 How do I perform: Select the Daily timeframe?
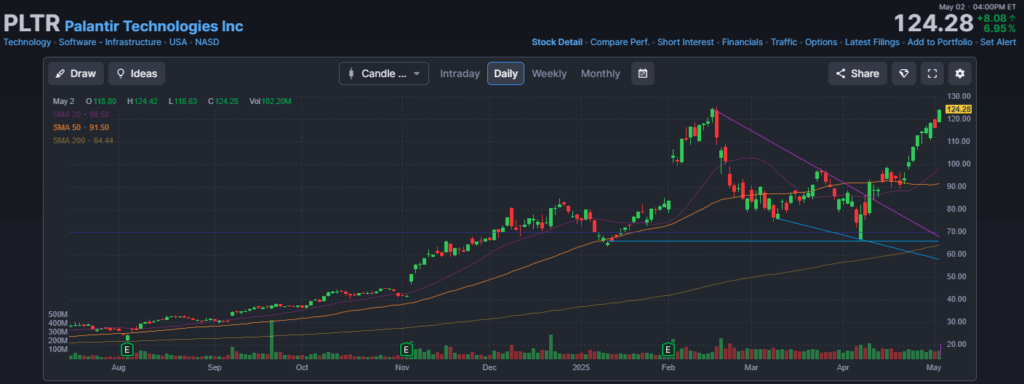[x=505, y=74]
